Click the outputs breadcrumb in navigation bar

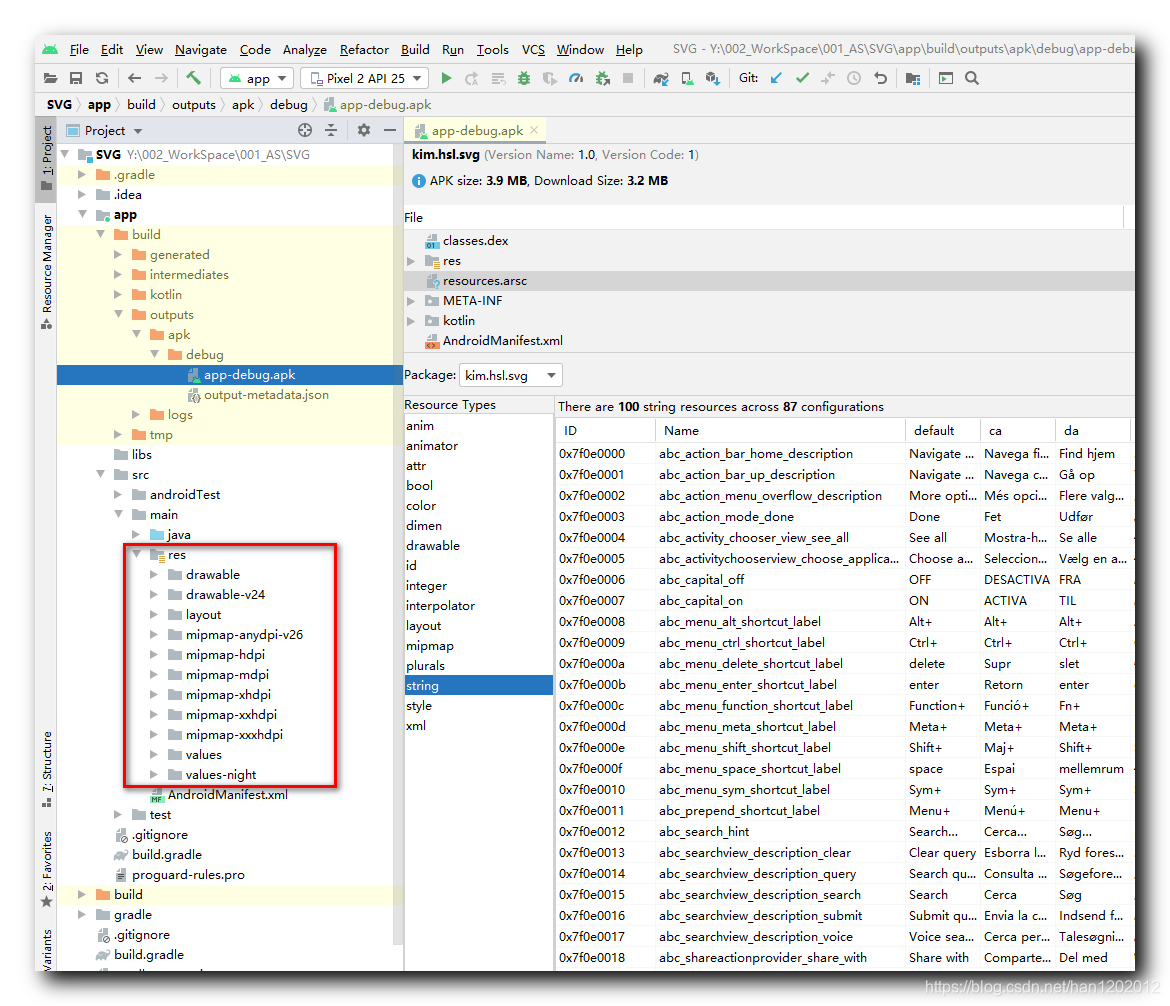[x=194, y=104]
